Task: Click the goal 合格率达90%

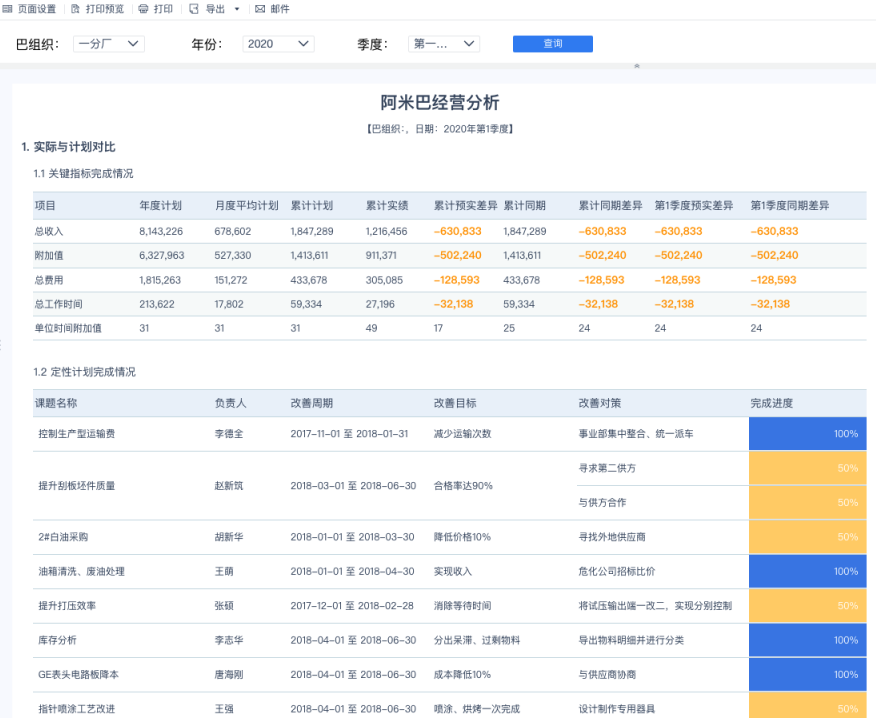Action: click(463, 486)
